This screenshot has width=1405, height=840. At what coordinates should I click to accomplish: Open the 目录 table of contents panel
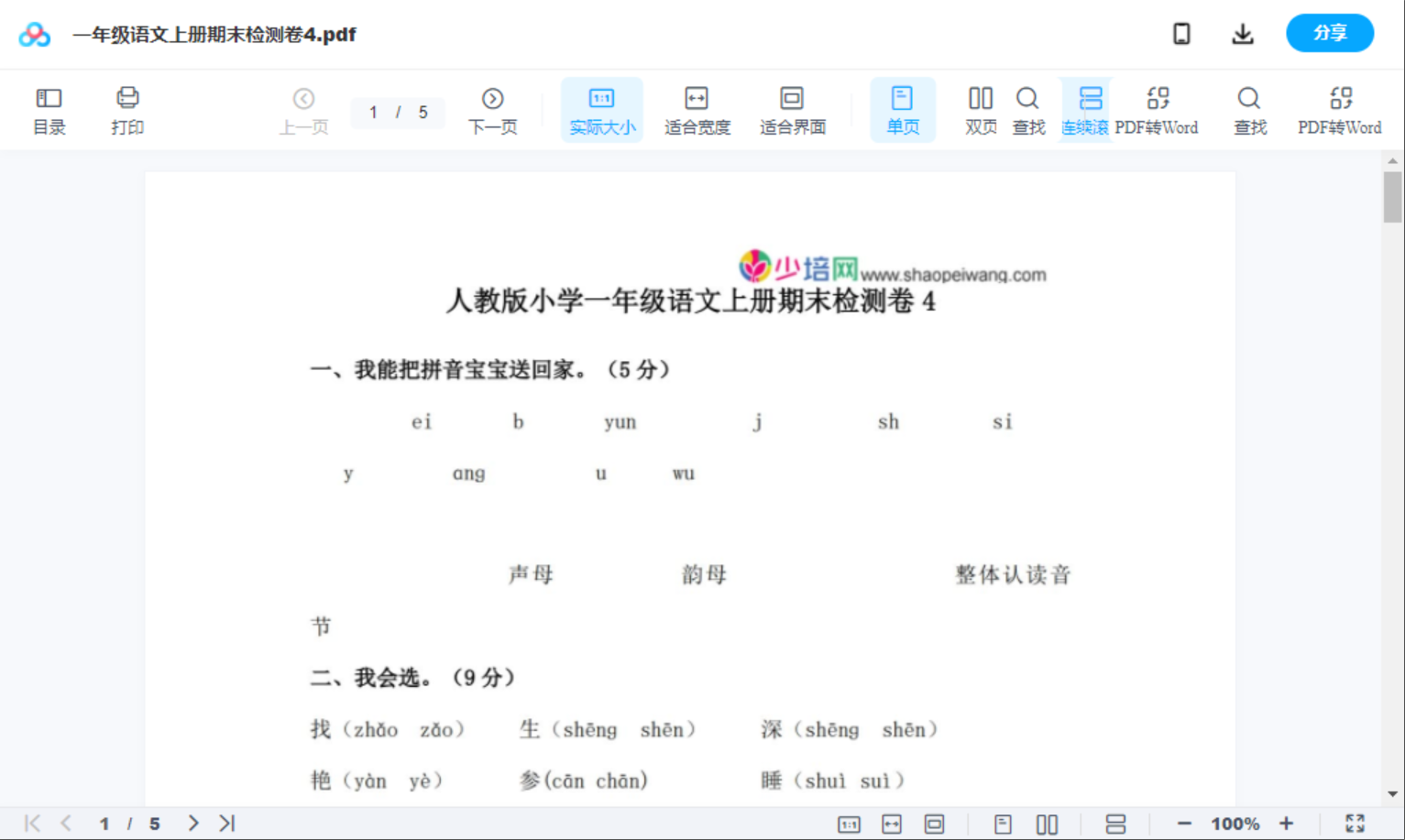click(49, 109)
